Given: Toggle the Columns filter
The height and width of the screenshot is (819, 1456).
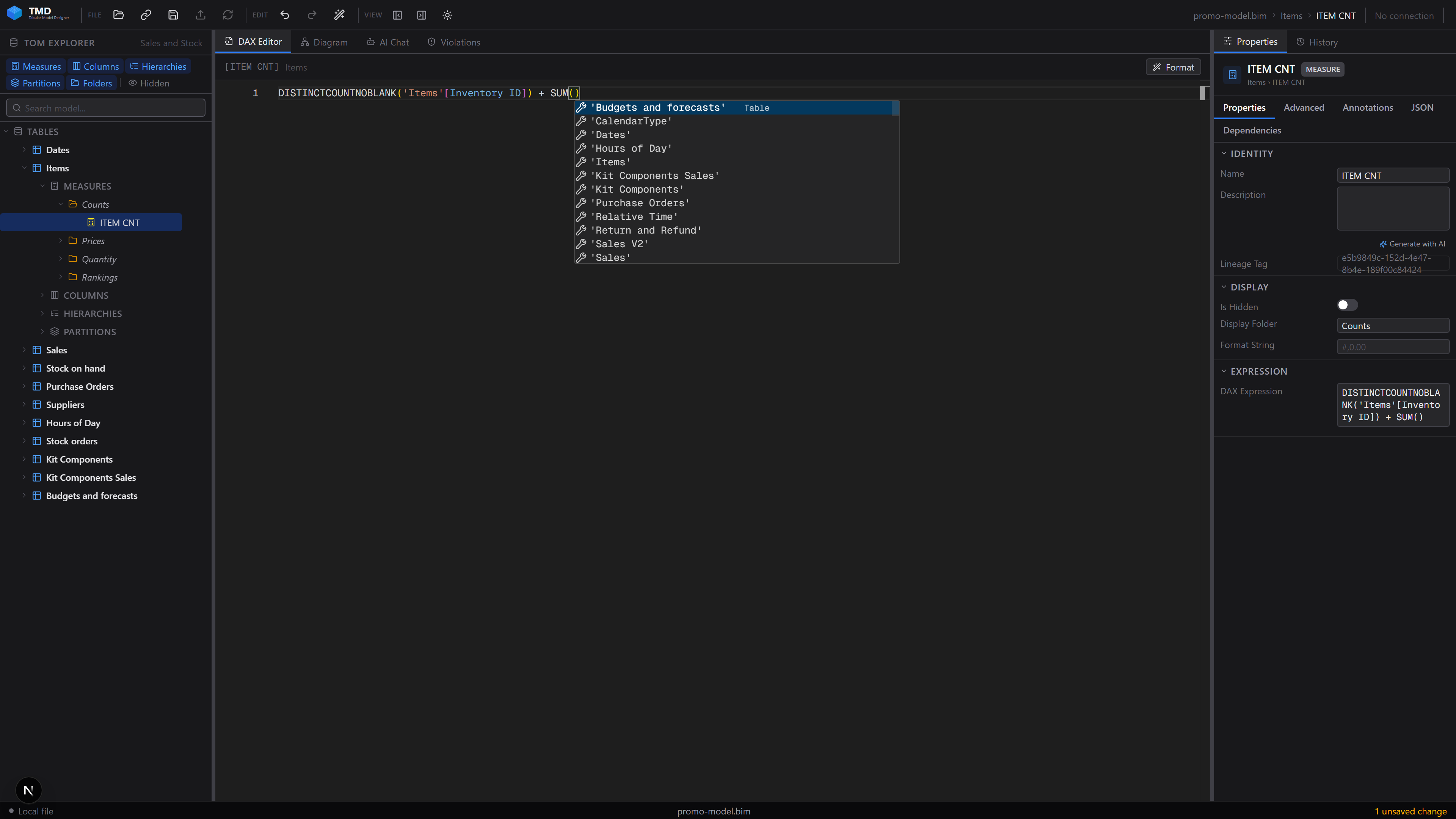Looking at the screenshot, I should (96, 66).
